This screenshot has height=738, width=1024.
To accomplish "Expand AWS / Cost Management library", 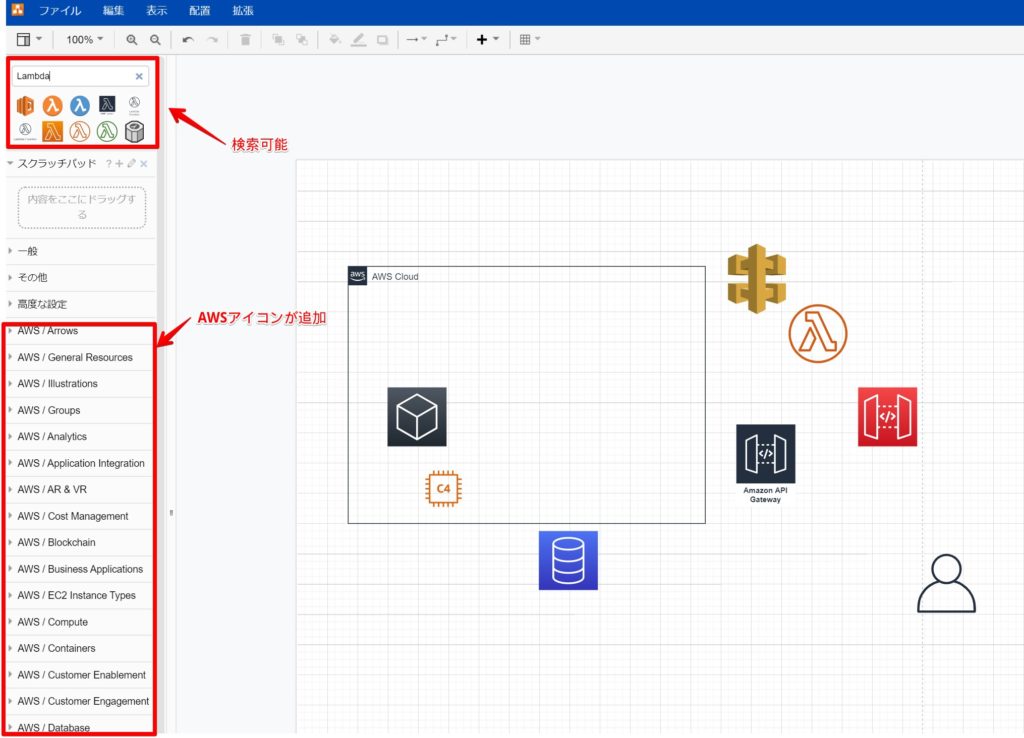I will 79,516.
